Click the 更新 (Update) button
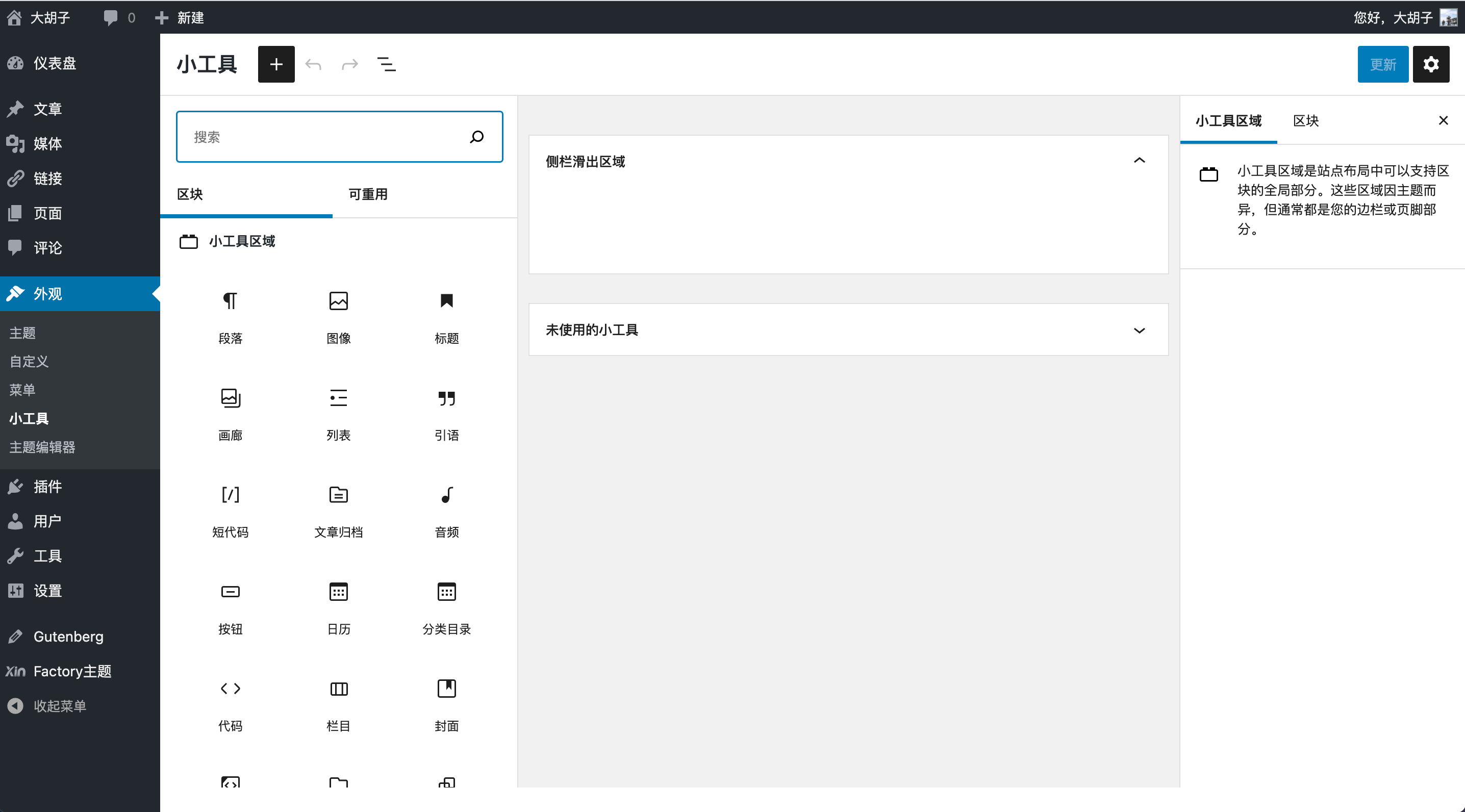 (x=1382, y=64)
